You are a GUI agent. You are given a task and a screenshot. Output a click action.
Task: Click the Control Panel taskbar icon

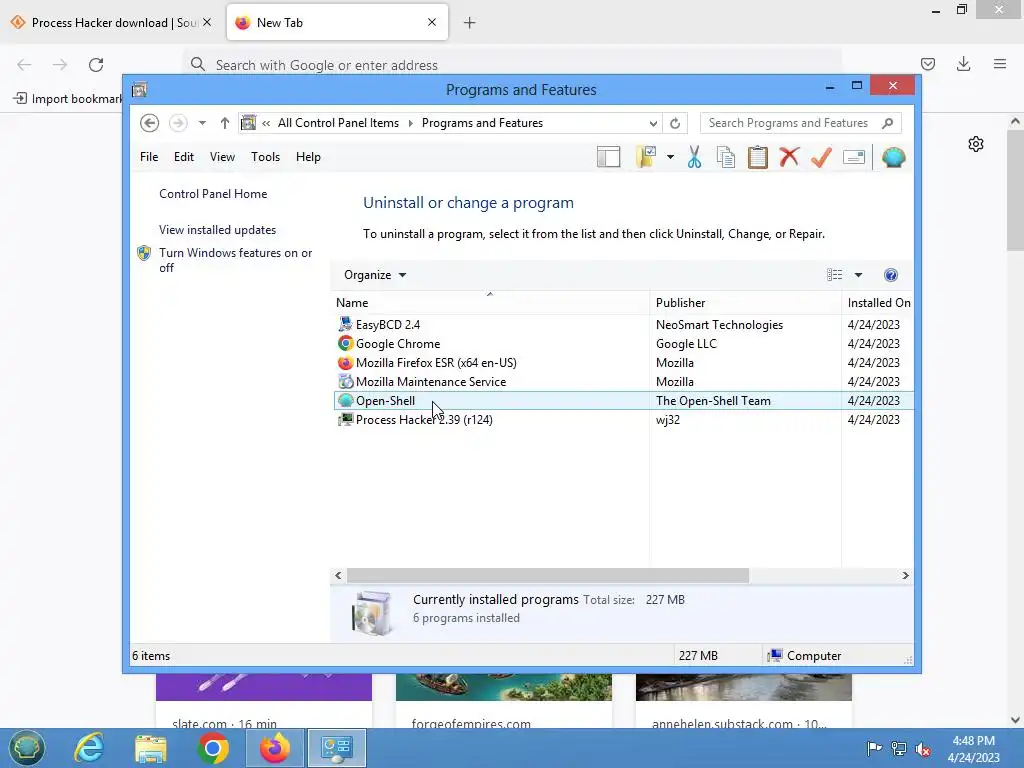tap(337, 748)
